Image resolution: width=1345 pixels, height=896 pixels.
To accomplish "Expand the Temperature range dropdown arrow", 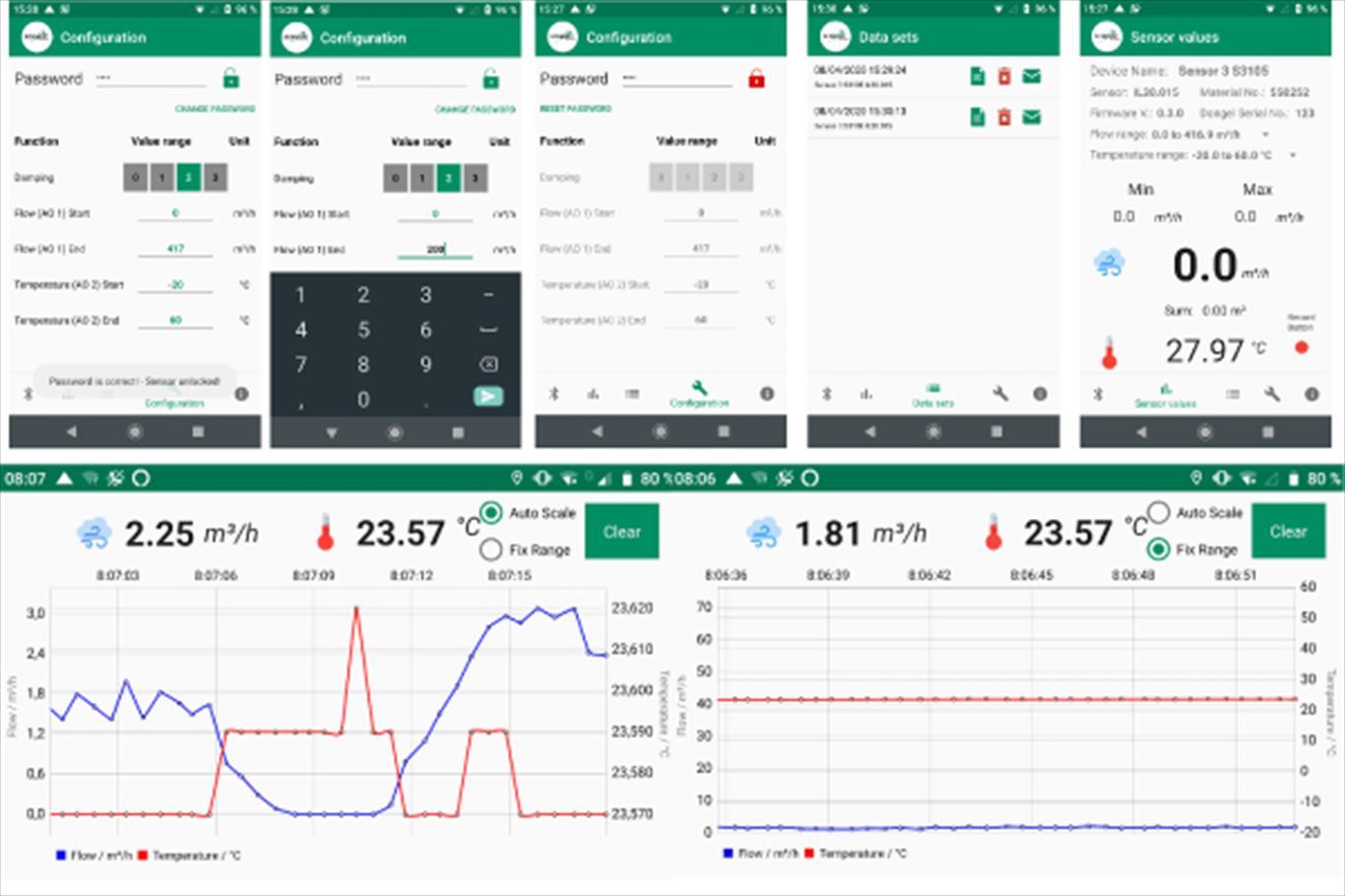I will point(1293,156).
